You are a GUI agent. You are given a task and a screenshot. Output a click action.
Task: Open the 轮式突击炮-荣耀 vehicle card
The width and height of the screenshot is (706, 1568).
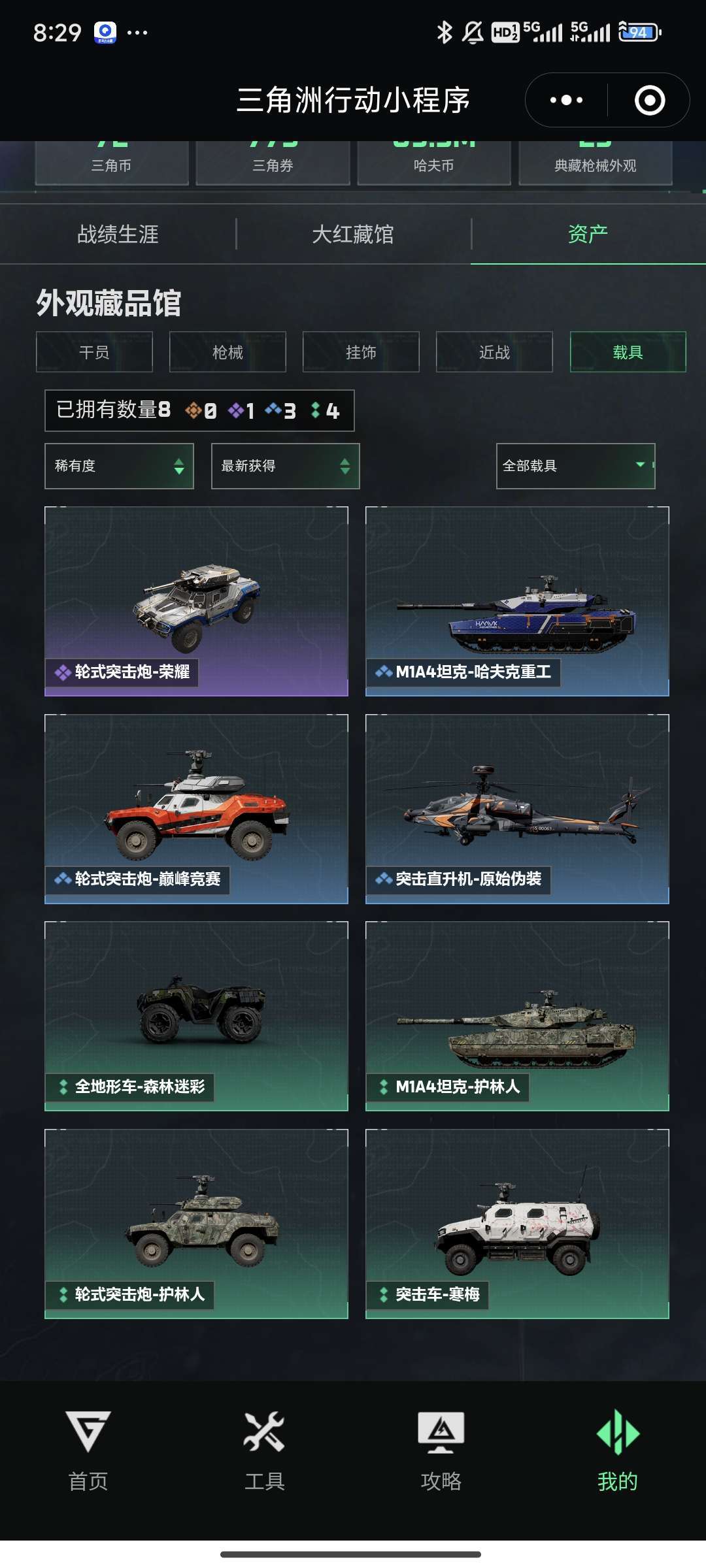pos(196,601)
